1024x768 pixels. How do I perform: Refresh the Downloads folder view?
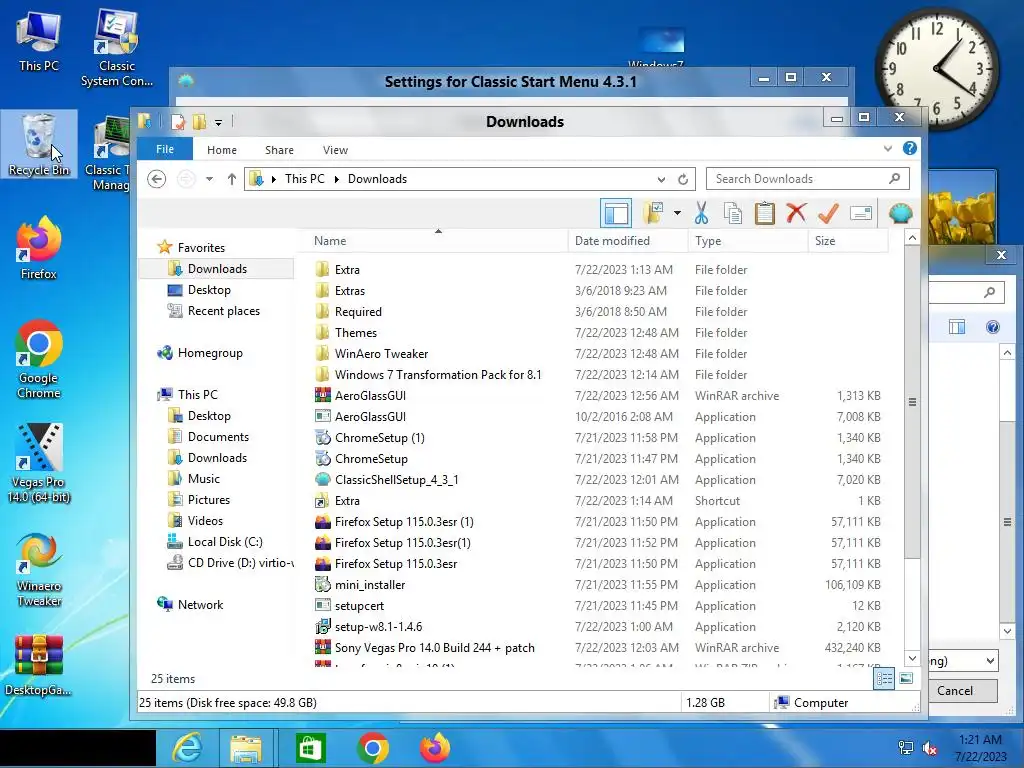pyautogui.click(x=683, y=179)
